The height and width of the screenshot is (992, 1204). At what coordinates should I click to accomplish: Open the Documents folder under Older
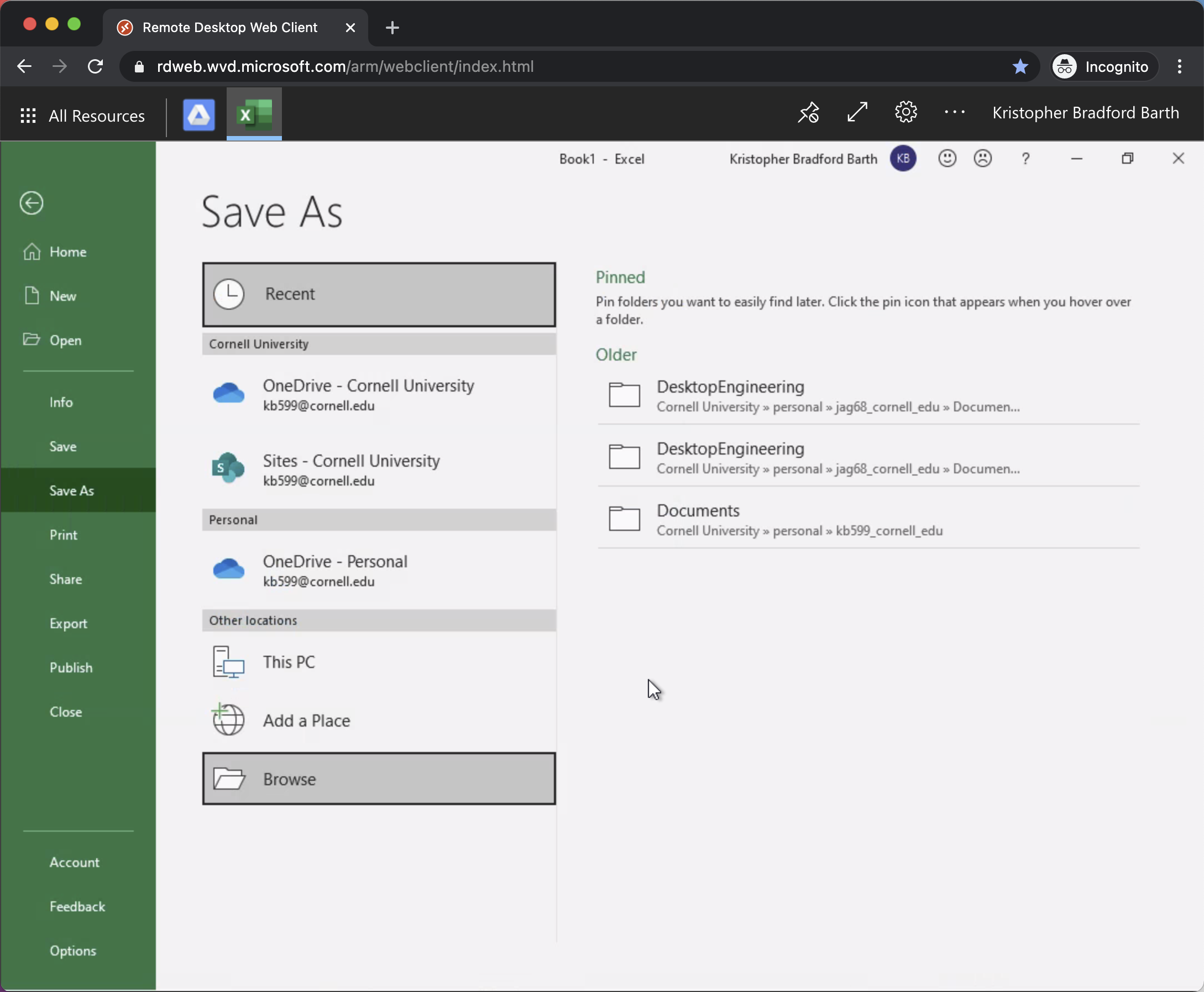[868, 519]
